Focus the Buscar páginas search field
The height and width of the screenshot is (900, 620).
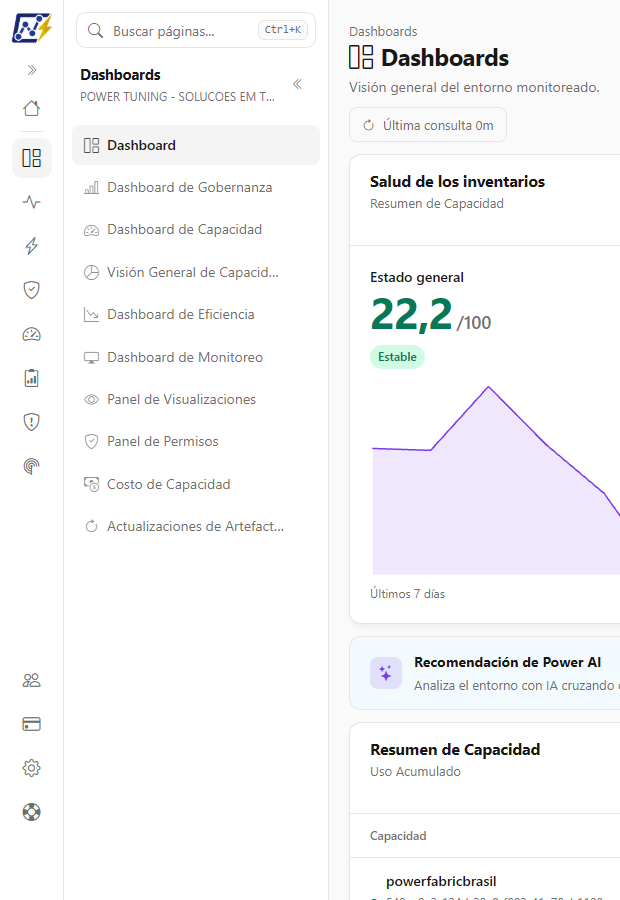[x=196, y=30]
